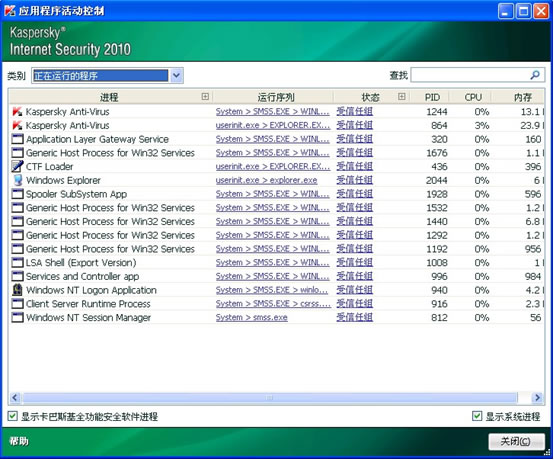Click the Windows NT Logon Application icon
Screen dimensions: 554x460
coord(17,290)
